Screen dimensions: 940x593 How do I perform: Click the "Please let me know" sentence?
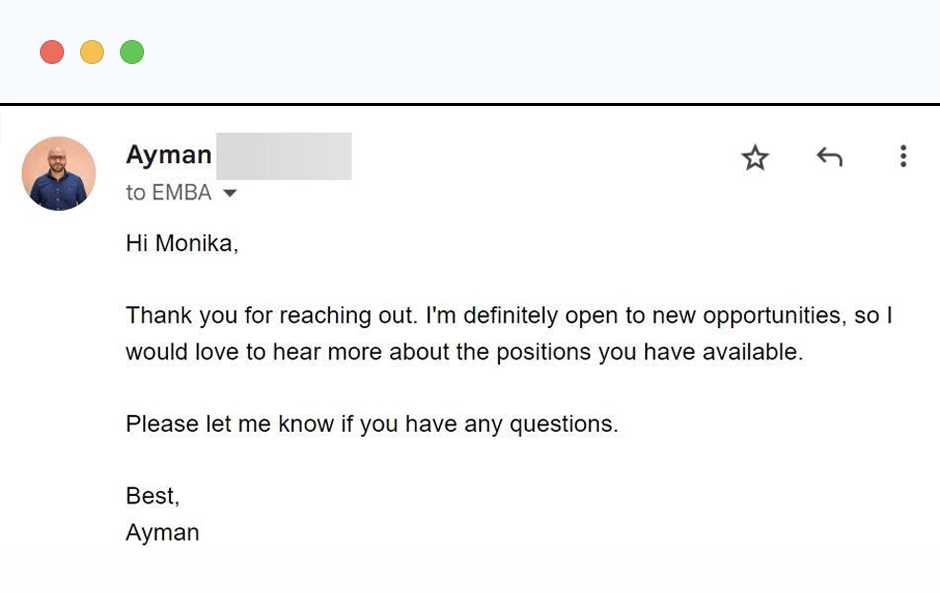tap(372, 424)
